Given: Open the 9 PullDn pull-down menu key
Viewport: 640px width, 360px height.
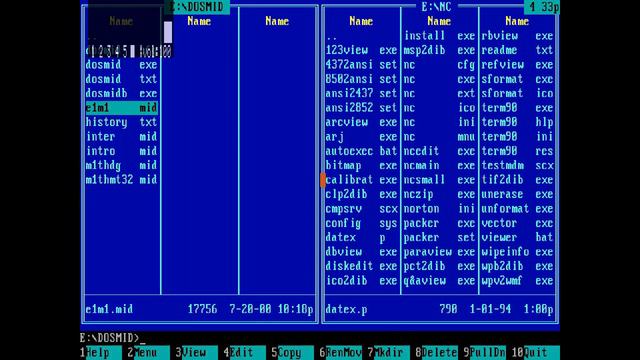Looking at the screenshot, I should click(484, 352).
